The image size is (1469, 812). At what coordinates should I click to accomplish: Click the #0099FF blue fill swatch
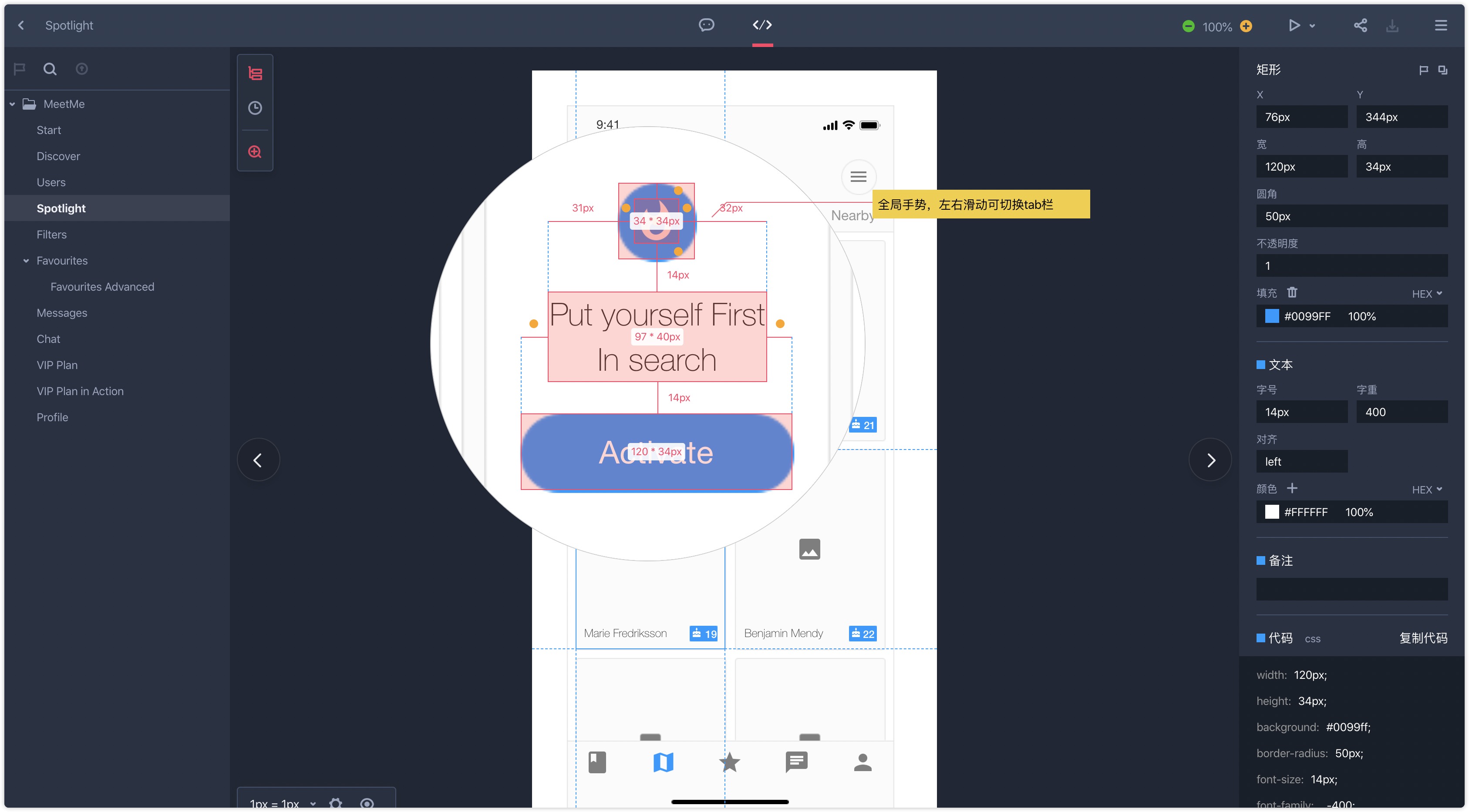pyautogui.click(x=1272, y=316)
